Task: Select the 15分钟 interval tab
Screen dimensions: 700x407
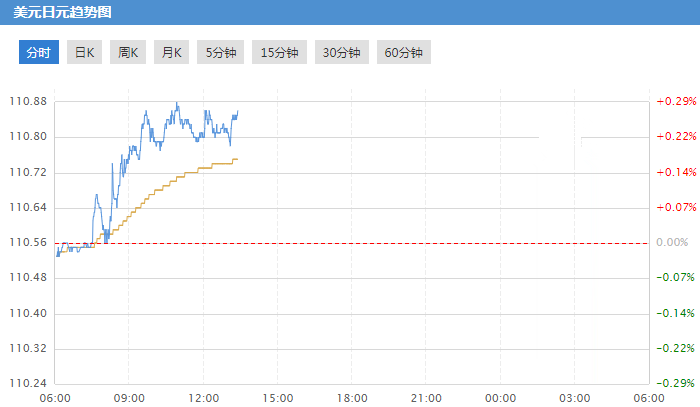Action: tap(279, 53)
